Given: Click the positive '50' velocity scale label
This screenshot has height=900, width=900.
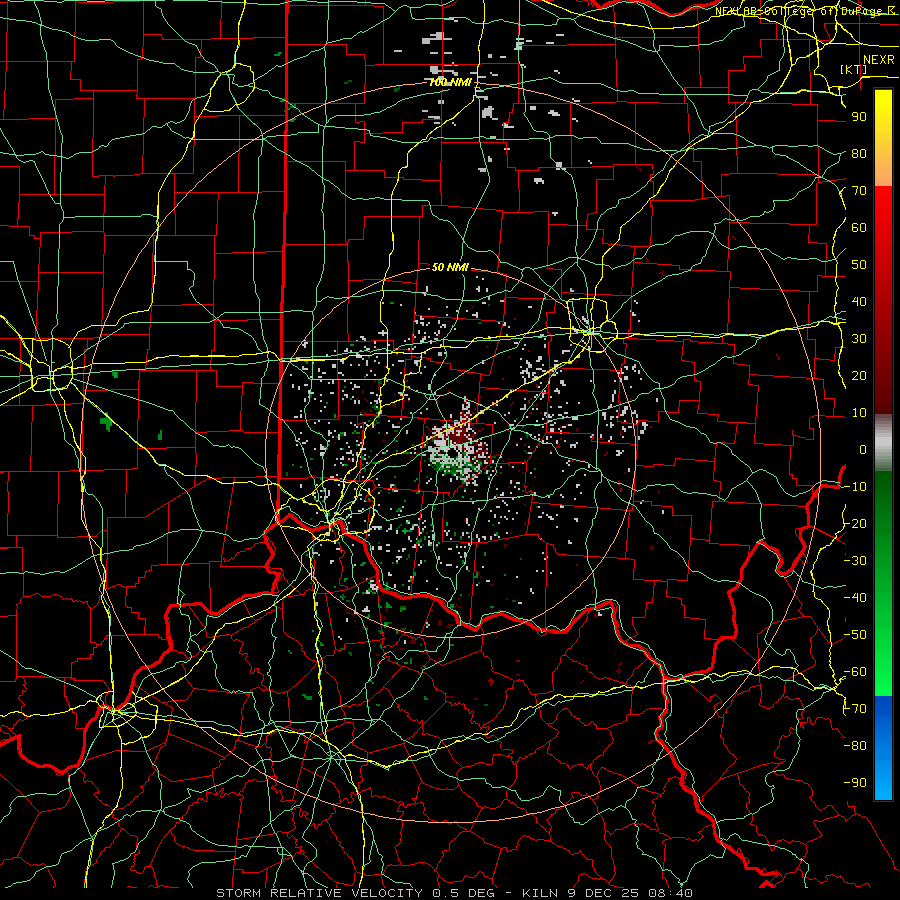Looking at the screenshot, I should tap(859, 265).
